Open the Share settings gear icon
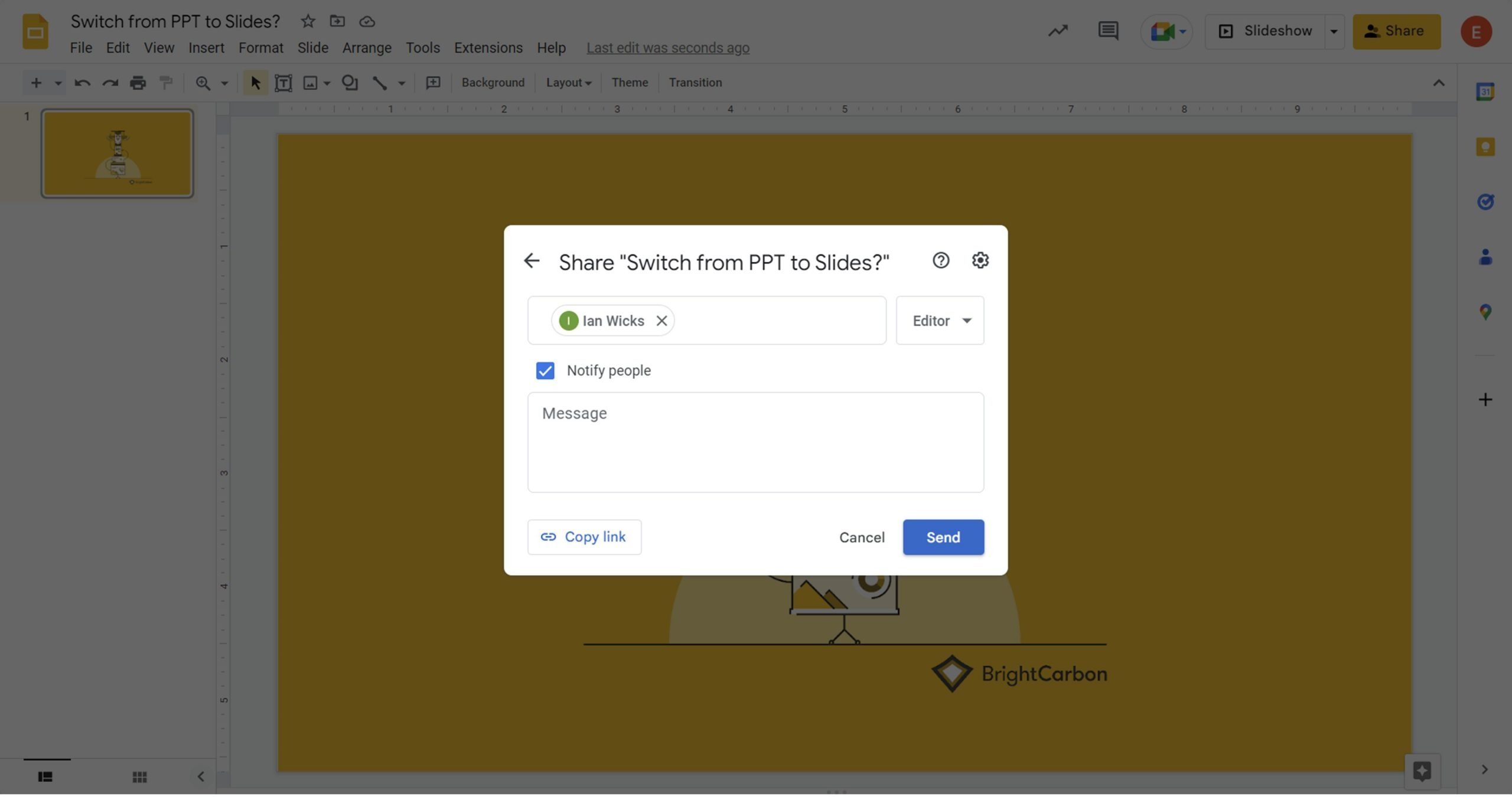The height and width of the screenshot is (797, 1512). click(980, 261)
